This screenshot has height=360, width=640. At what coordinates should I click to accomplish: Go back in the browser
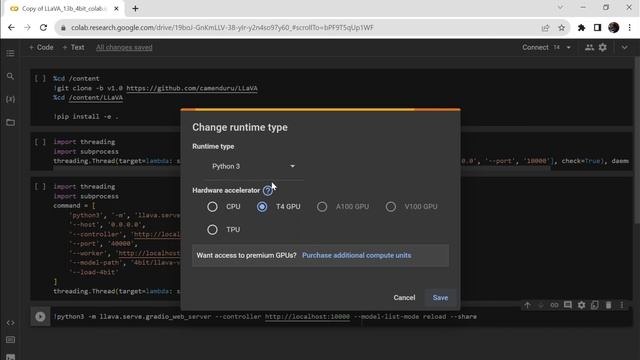click(11, 27)
